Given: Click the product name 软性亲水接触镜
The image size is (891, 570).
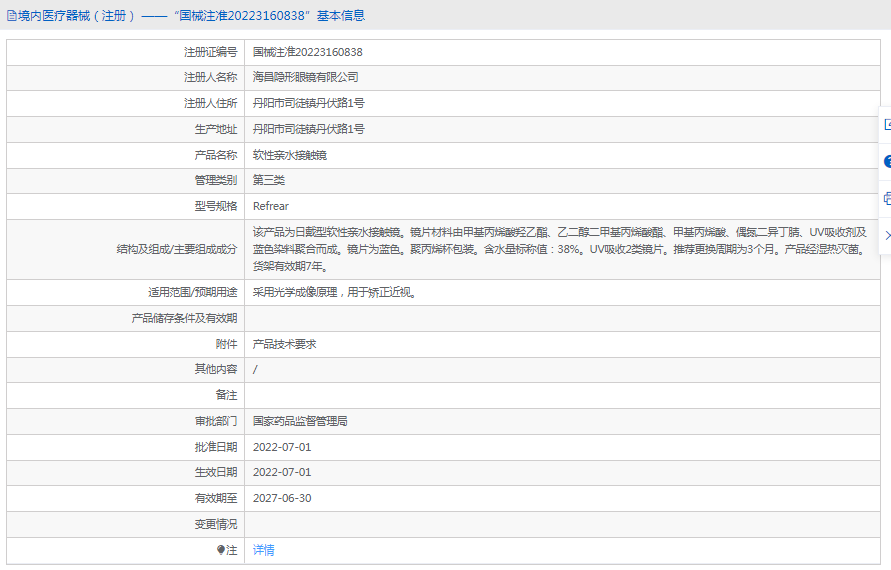Looking at the screenshot, I should 289,155.
